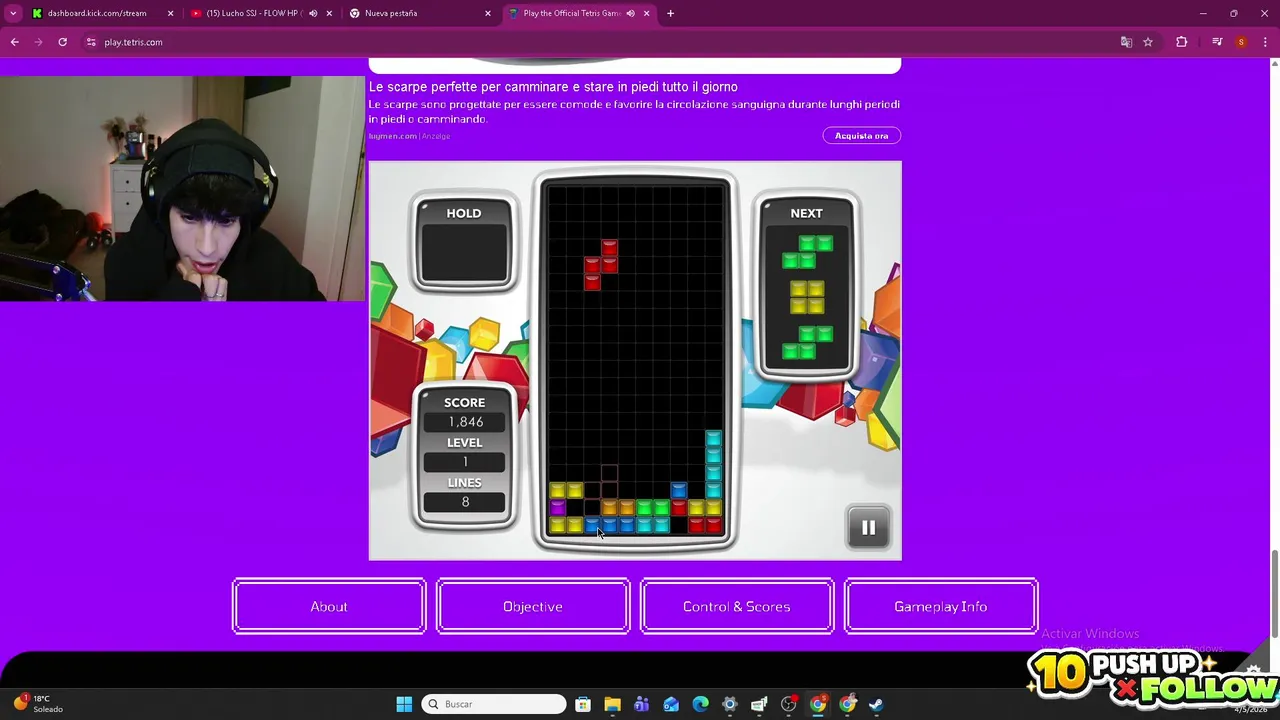Open the Chrome profile avatar S
Image resolution: width=1280 pixels, height=720 pixels.
1241,42
